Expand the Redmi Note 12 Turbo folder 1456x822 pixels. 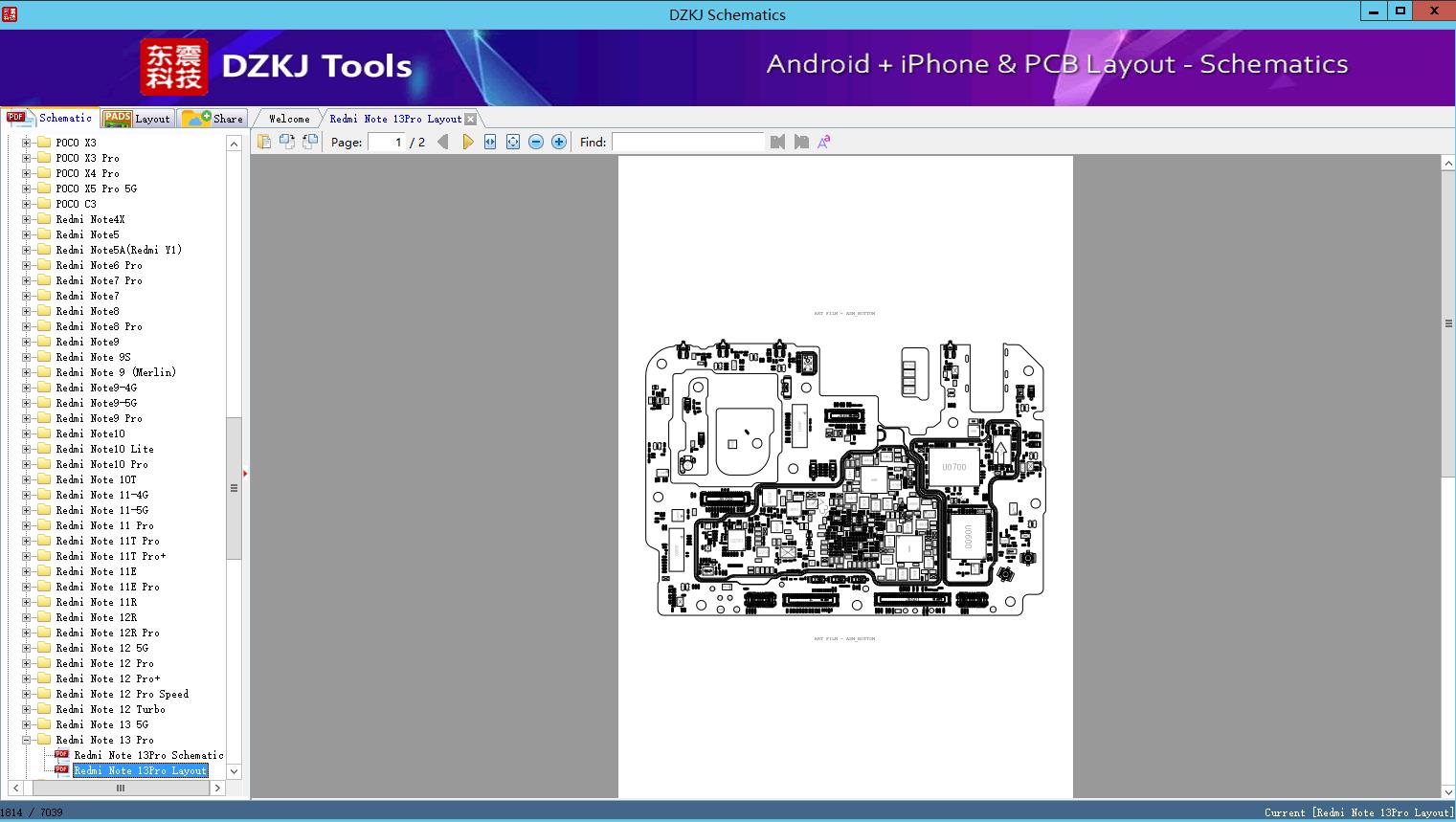[x=27, y=709]
